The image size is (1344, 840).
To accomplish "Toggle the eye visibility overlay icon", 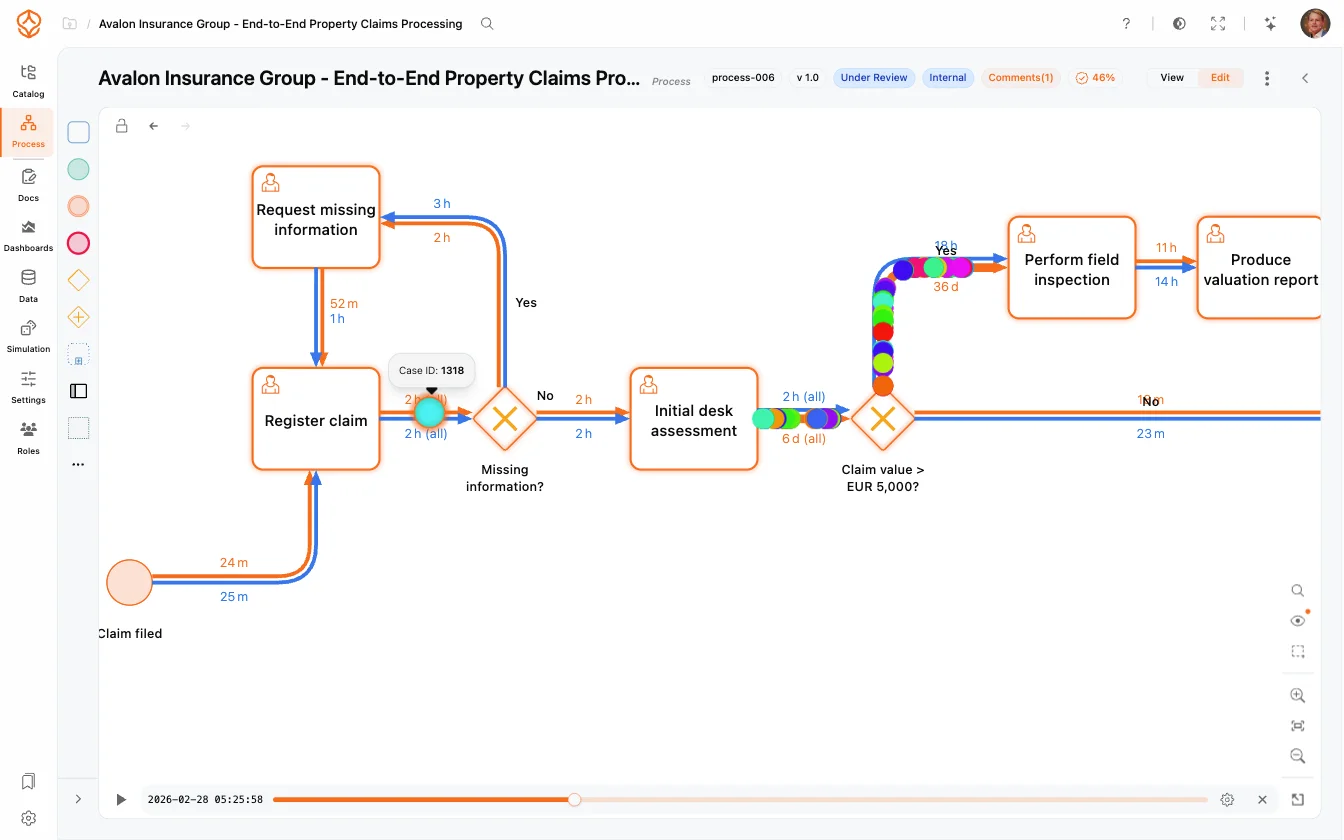I will click(x=1298, y=621).
